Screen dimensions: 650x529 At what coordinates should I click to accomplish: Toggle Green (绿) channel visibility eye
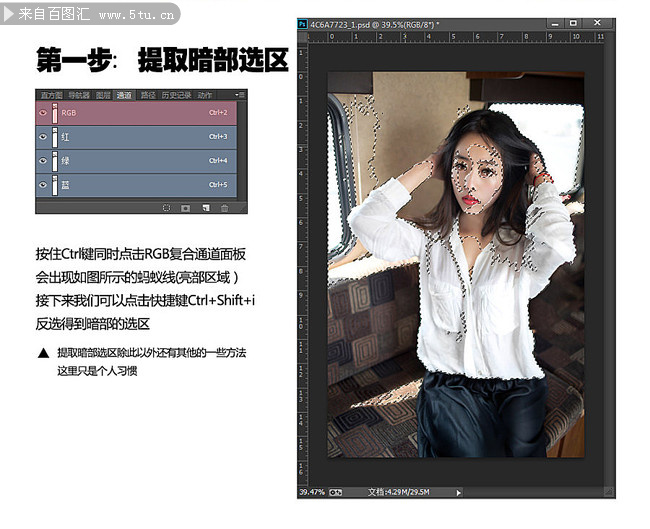[42, 161]
